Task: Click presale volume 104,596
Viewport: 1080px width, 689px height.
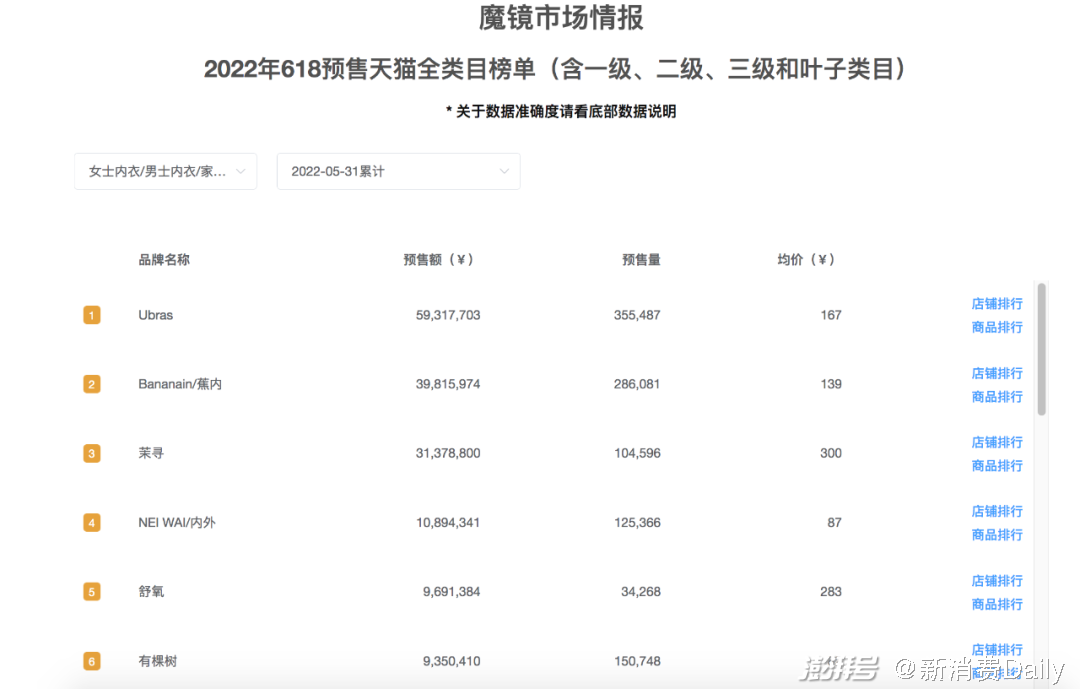Action: [x=637, y=453]
